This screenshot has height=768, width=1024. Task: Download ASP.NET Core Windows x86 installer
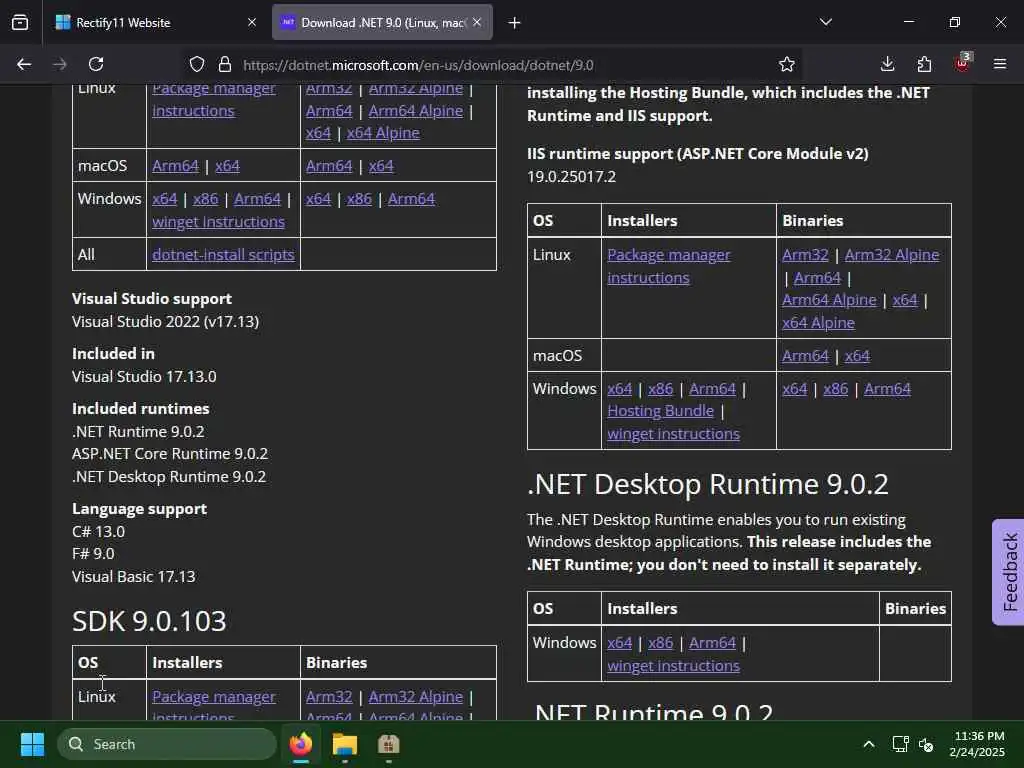pos(660,389)
